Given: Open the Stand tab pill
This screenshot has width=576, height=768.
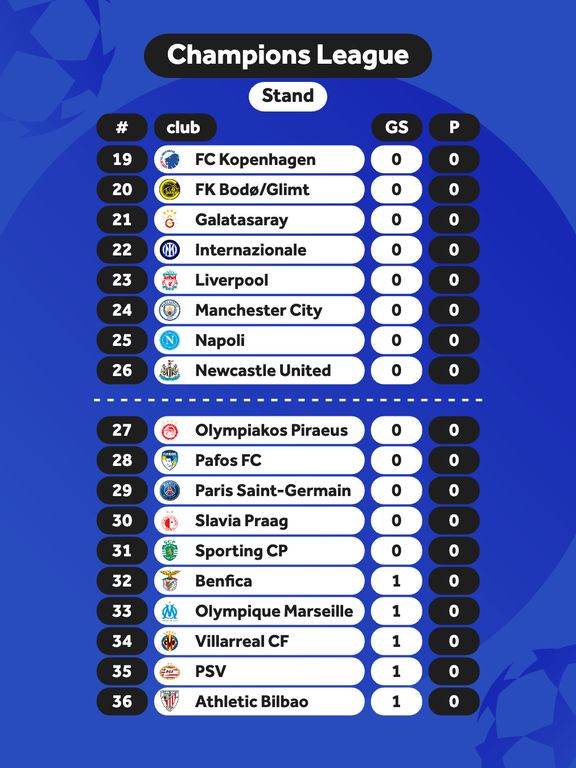Looking at the screenshot, I should tap(288, 96).
